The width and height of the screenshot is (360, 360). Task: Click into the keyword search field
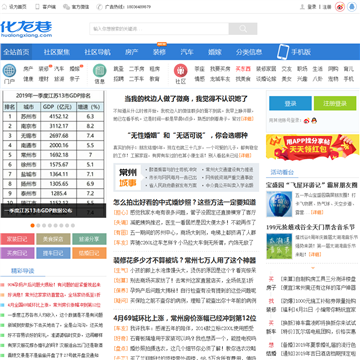point(159,29)
